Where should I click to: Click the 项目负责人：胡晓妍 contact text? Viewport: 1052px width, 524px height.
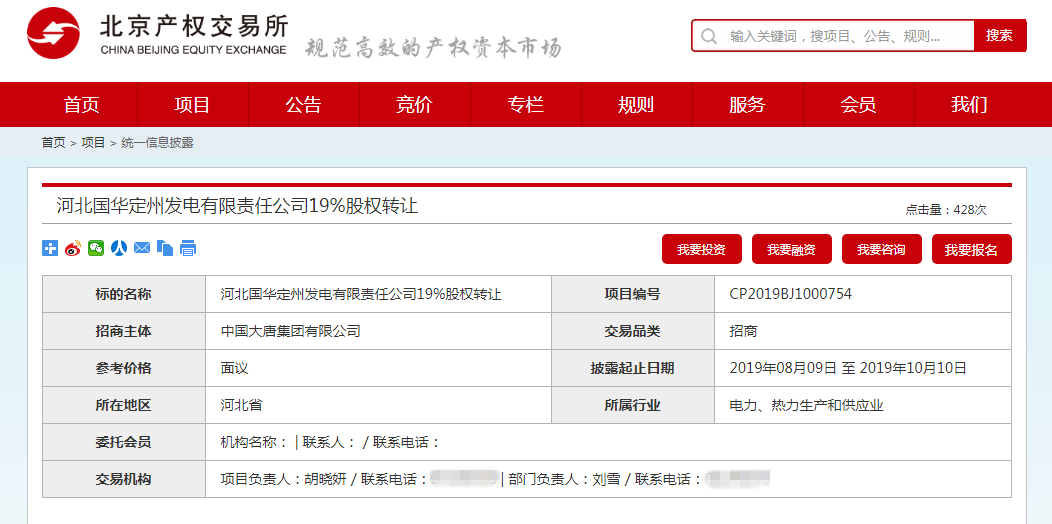pyautogui.click(x=285, y=479)
